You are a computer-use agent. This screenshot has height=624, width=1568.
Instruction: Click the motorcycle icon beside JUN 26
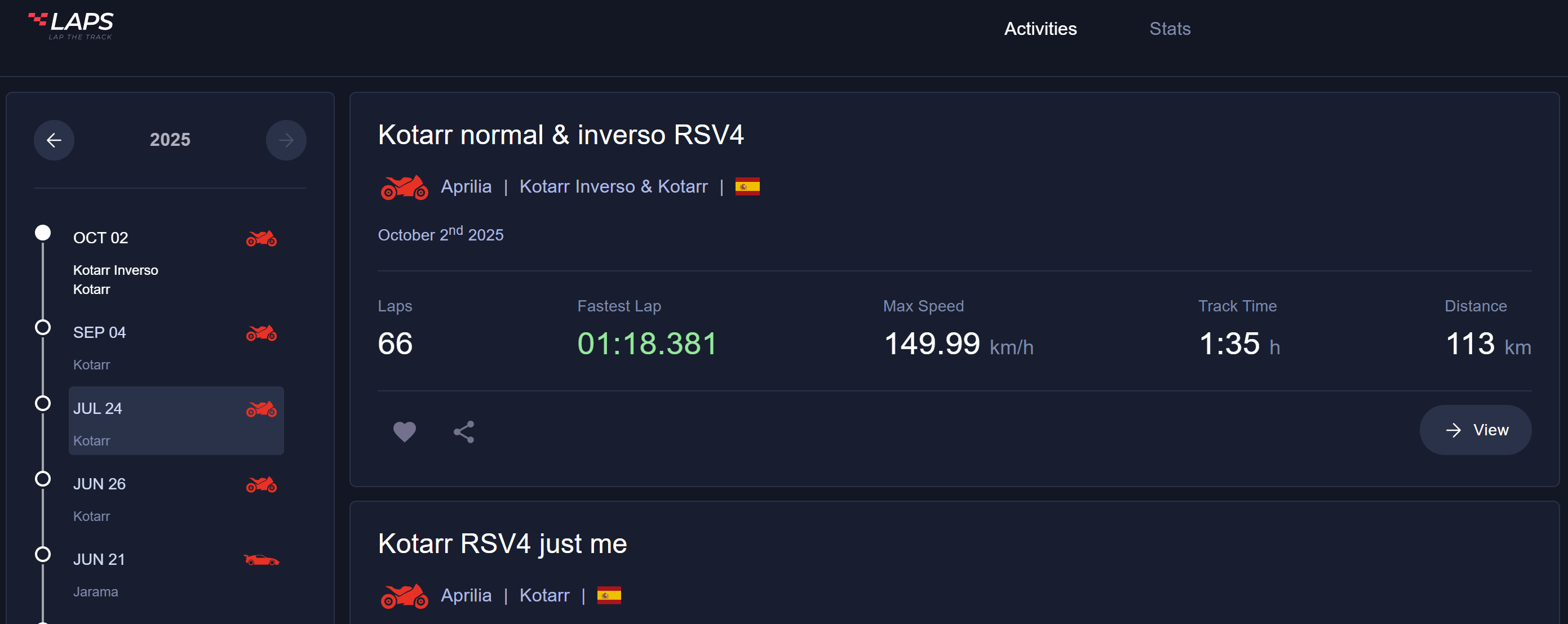(x=262, y=485)
